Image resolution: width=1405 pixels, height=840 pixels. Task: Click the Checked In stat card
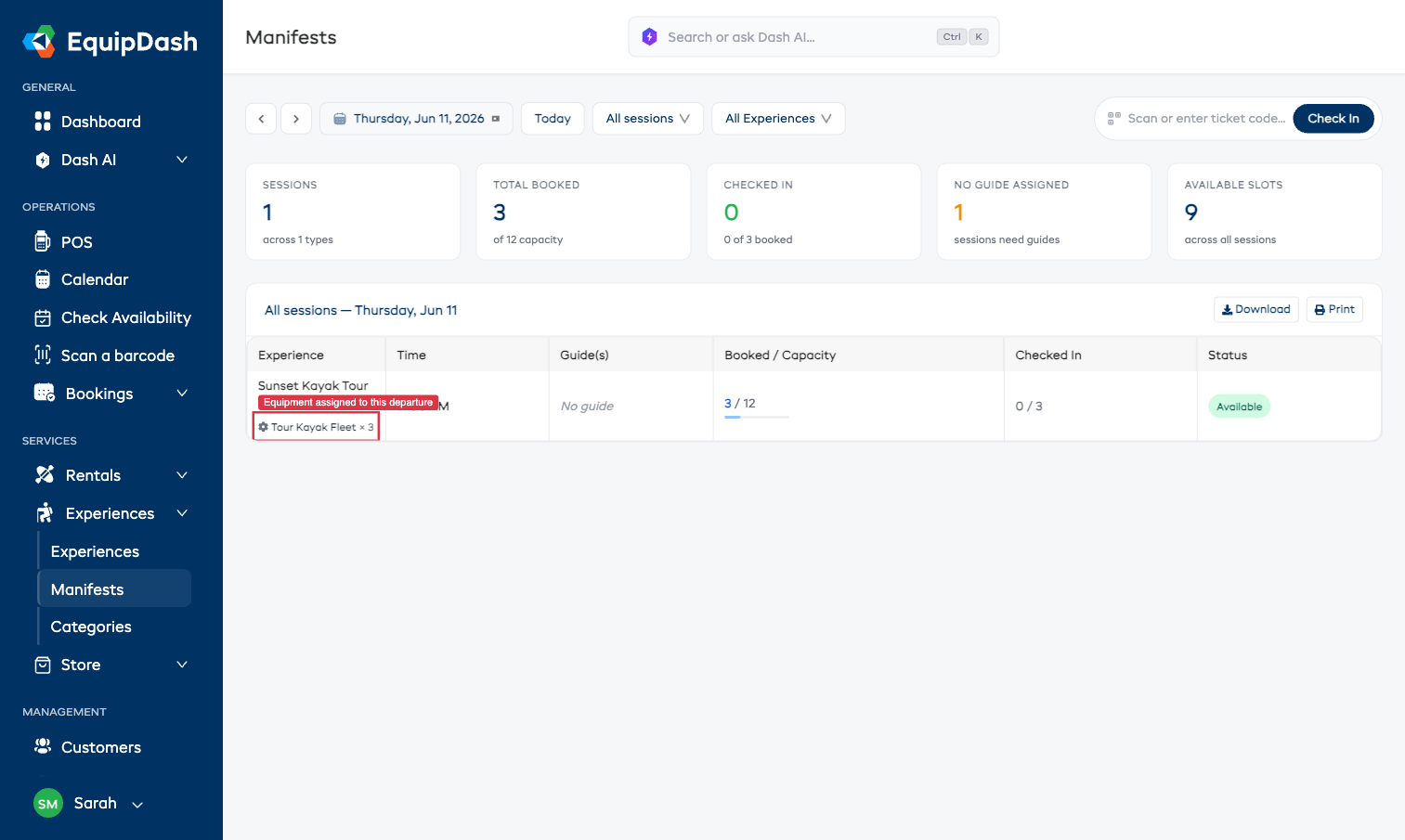point(813,212)
